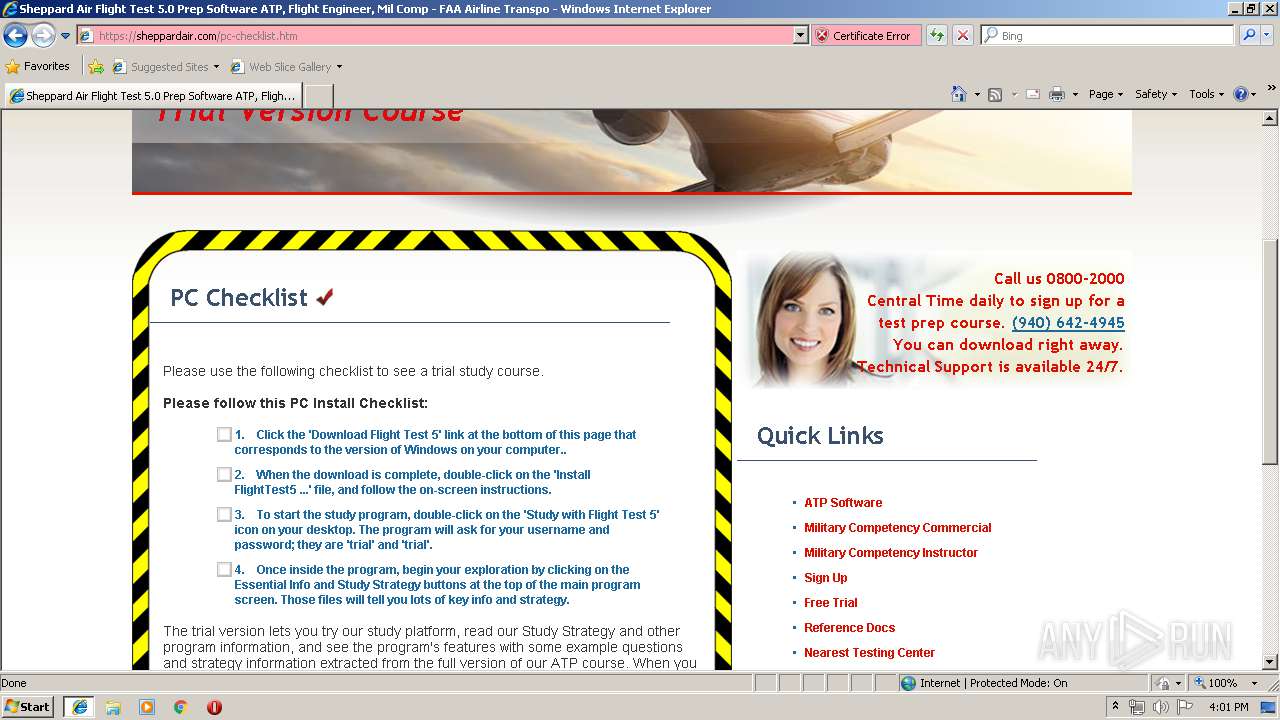Click the browser Back arrow button
1280x720 pixels.
coord(15,36)
